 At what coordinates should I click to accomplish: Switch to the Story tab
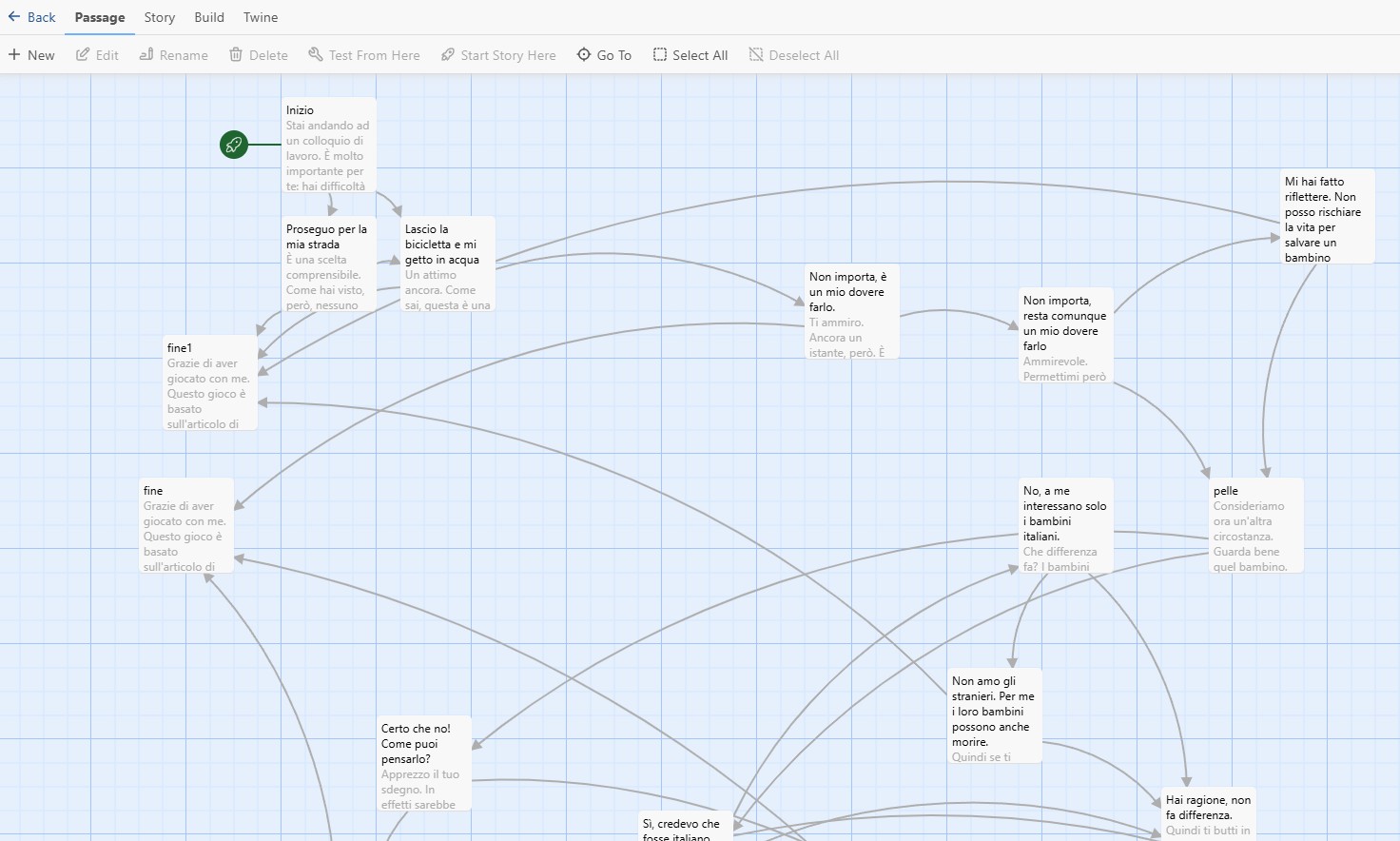point(160,17)
